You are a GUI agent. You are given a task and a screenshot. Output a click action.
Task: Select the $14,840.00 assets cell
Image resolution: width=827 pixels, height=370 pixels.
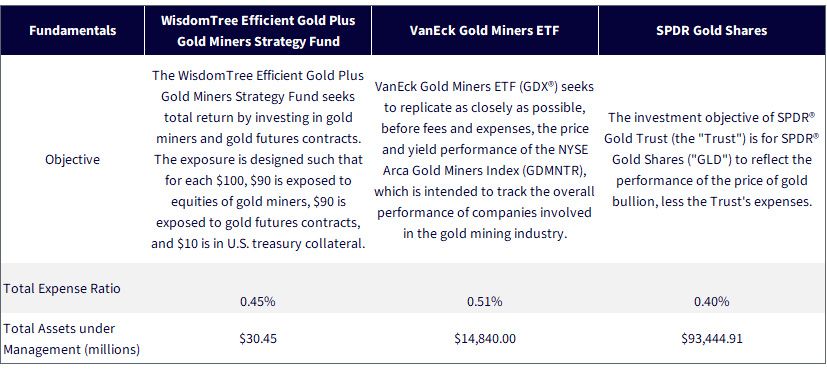pos(484,338)
